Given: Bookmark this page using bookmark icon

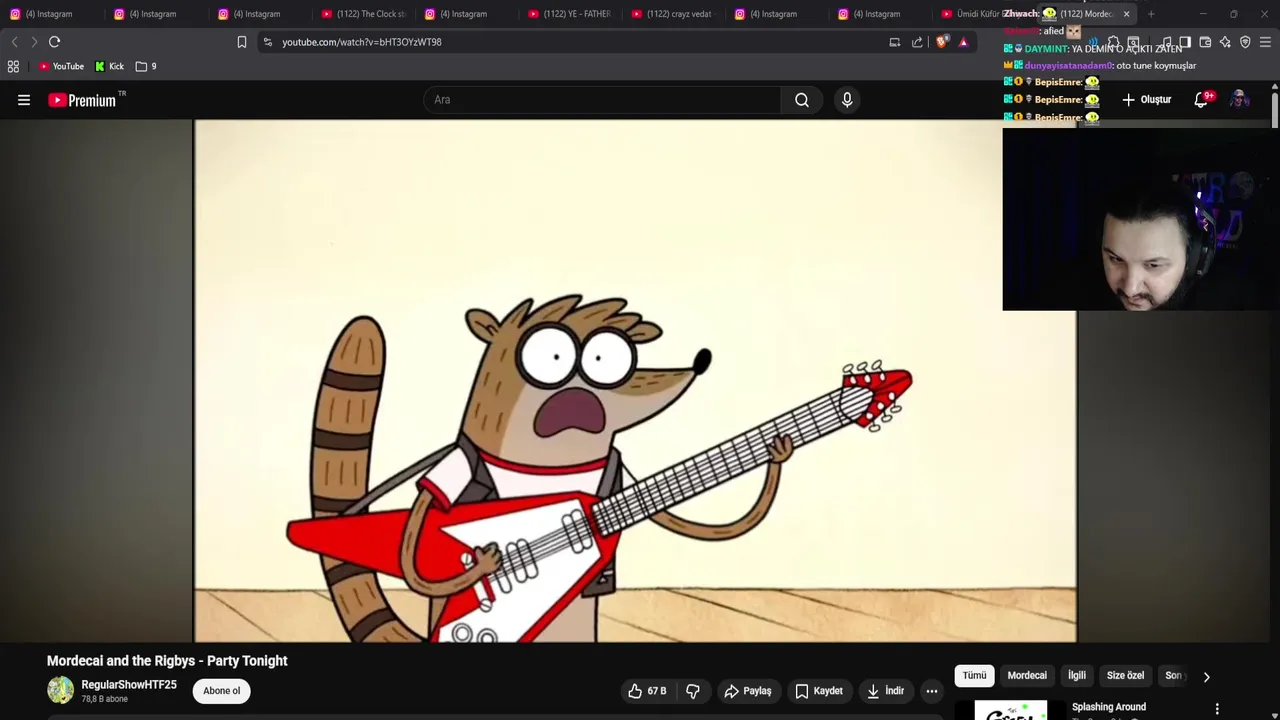Looking at the screenshot, I should pyautogui.click(x=242, y=42).
